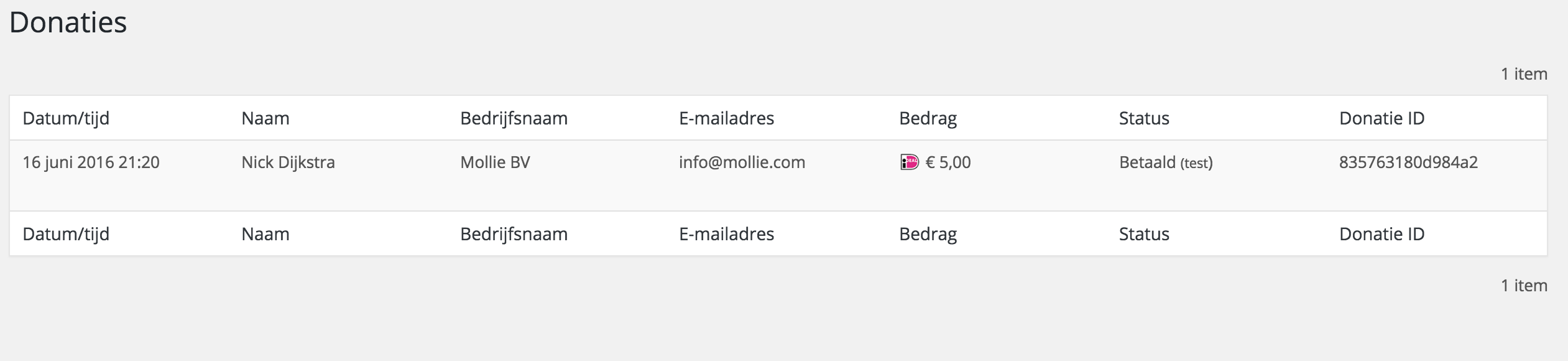The image size is (1568, 361).
Task: Click the Betaald (test) status
Action: point(1166,162)
